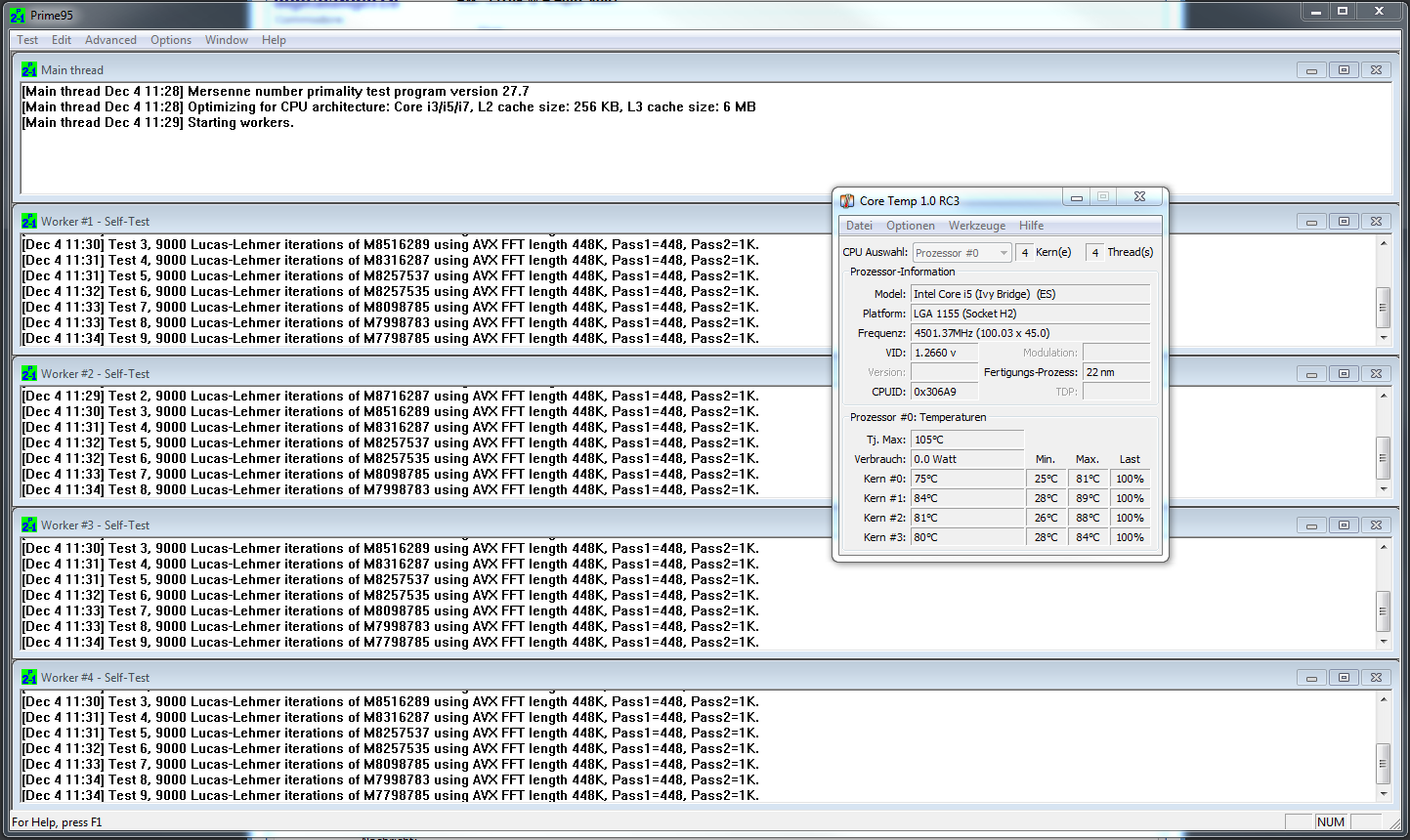Click the NUM indicator in status bar
1410x840 pixels.
coord(1331,822)
